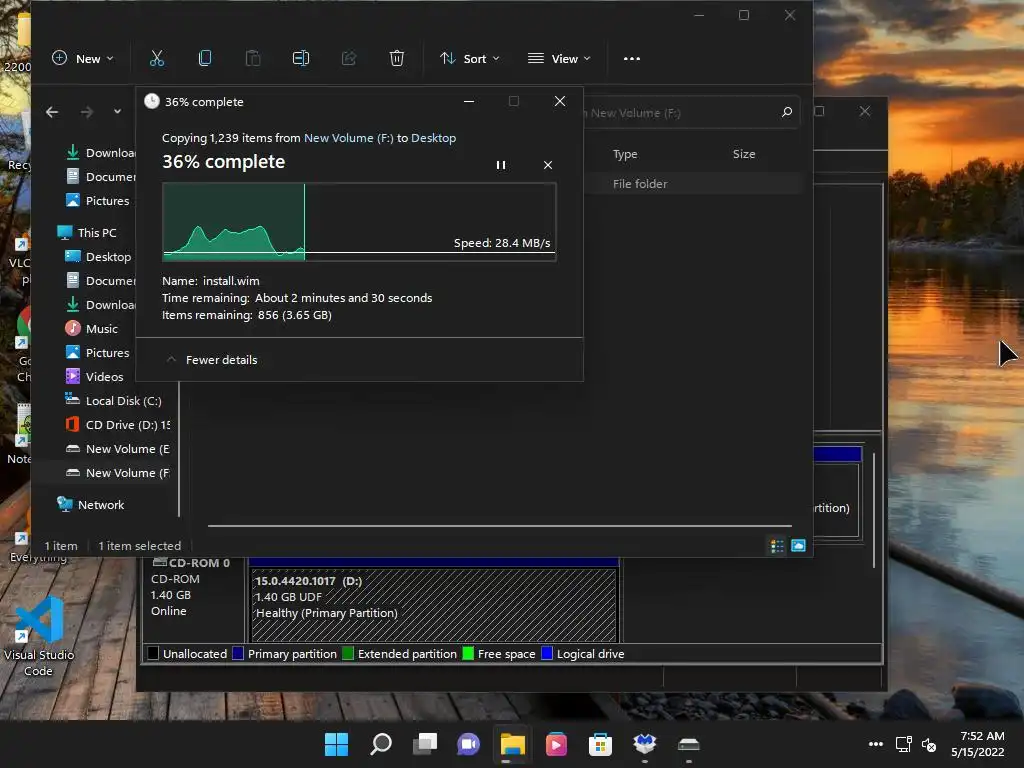This screenshot has width=1024, height=768.
Task: Switch to large thumbnails view icon
Action: 798,546
